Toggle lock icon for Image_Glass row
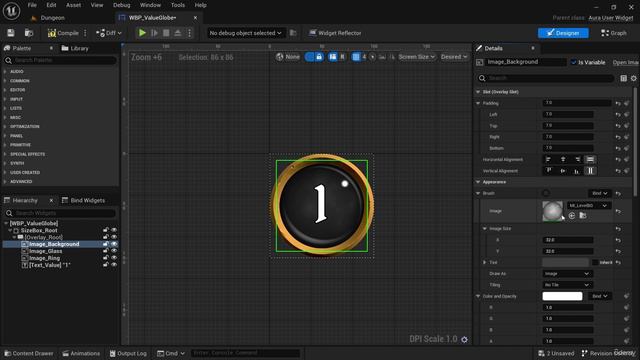This screenshot has height=360, width=640. tap(106, 251)
